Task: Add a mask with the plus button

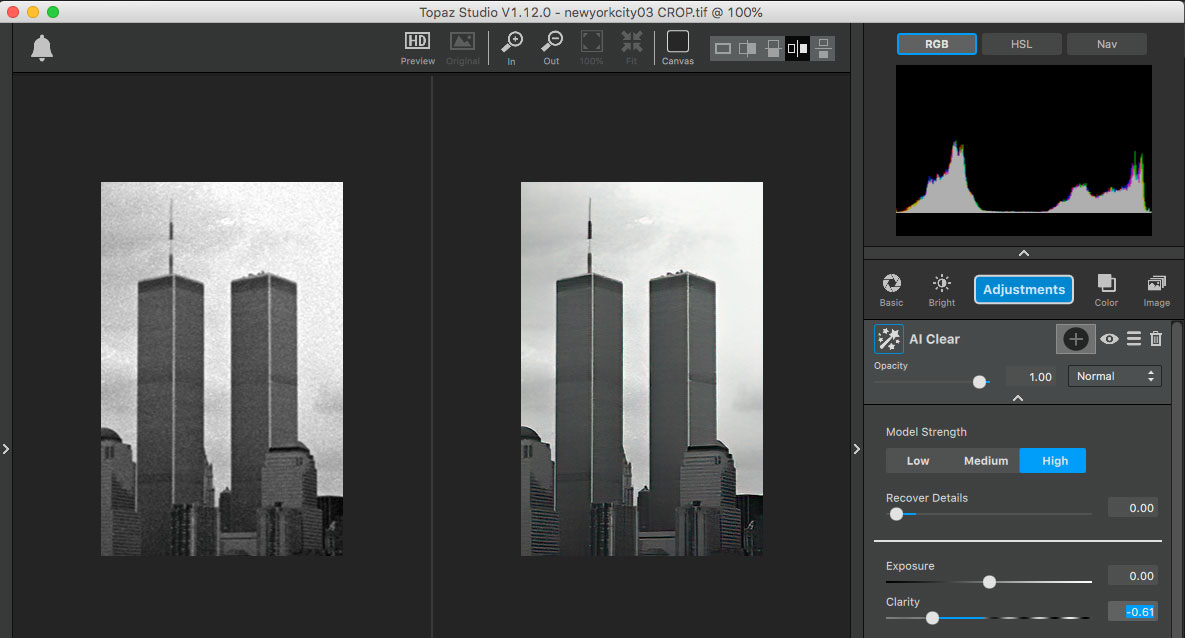Action: 1075,339
